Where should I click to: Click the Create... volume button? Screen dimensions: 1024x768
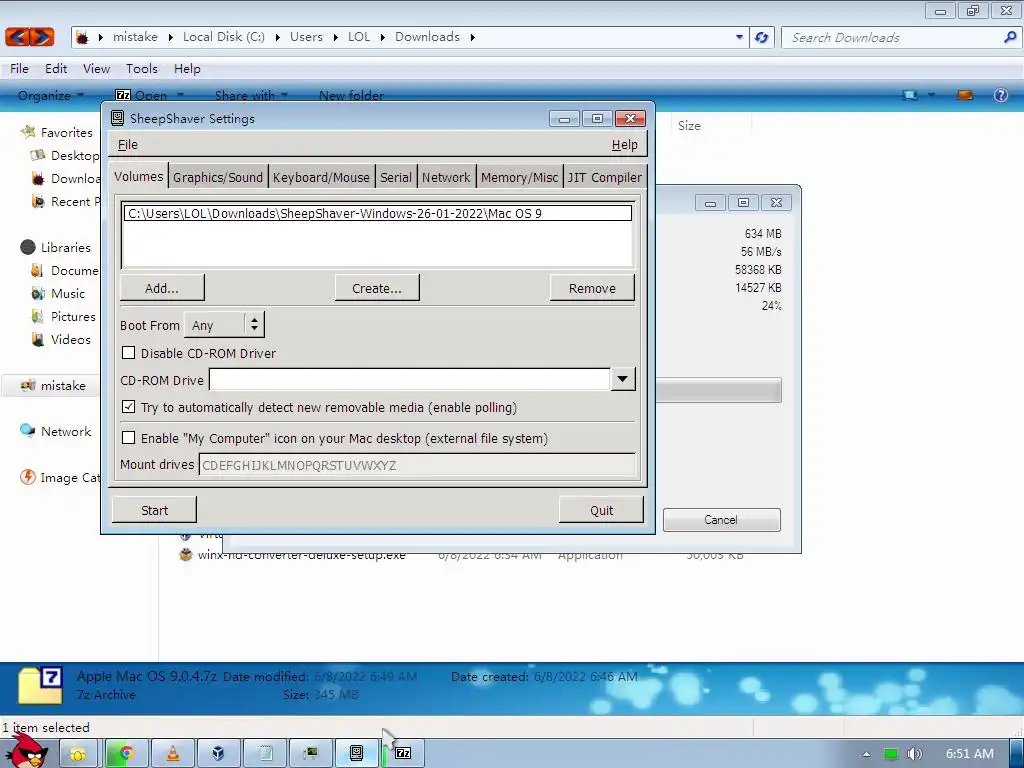377,288
